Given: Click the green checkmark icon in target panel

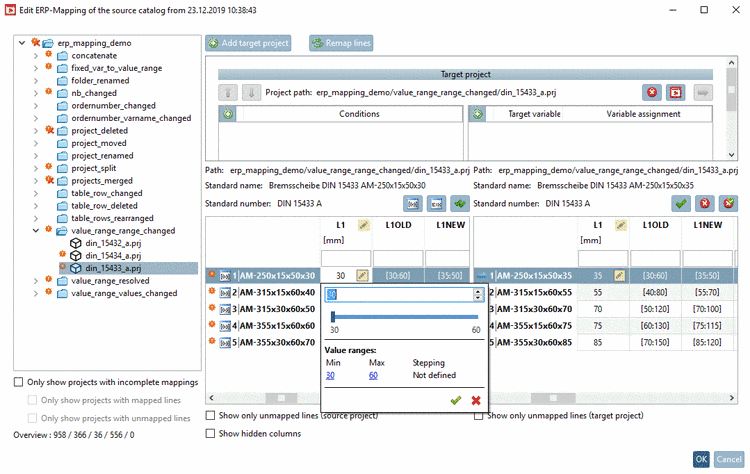Looking at the screenshot, I should click(681, 204).
